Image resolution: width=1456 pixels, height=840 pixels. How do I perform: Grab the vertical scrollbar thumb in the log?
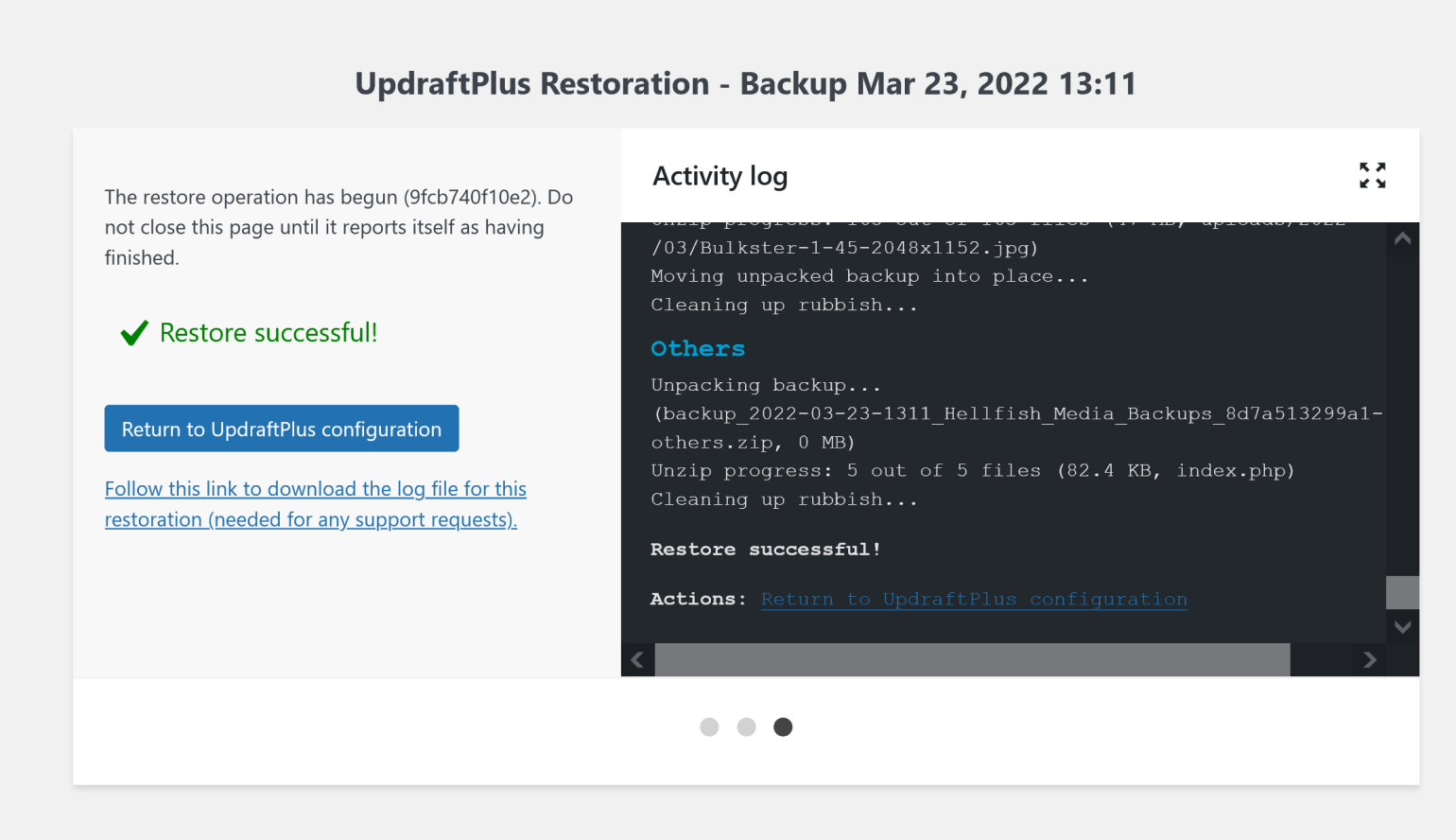1401,592
